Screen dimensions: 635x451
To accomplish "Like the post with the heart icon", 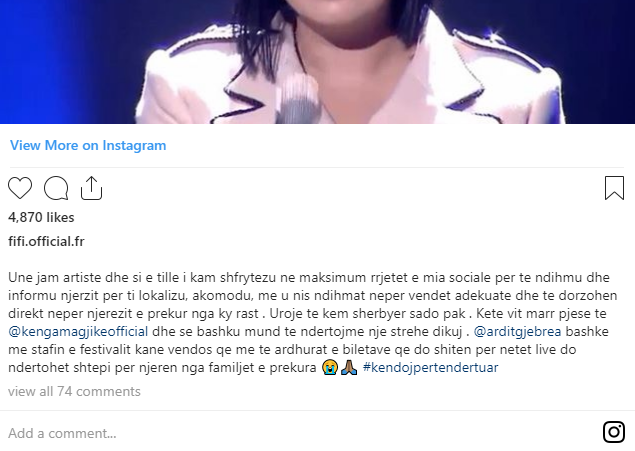I will click(x=20, y=188).
